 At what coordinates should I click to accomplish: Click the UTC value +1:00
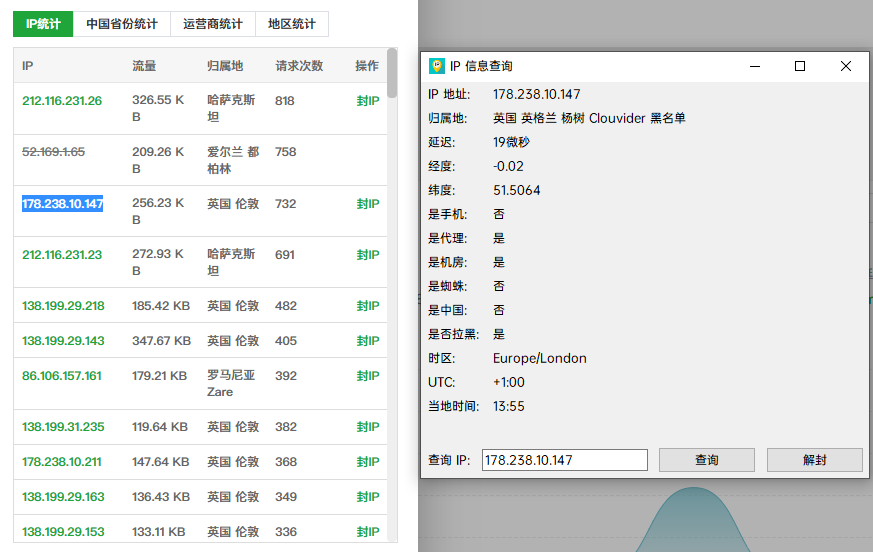508,382
